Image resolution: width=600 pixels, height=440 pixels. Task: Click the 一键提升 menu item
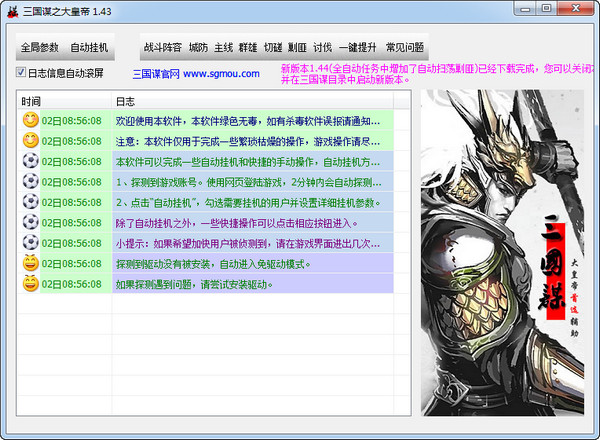point(358,47)
